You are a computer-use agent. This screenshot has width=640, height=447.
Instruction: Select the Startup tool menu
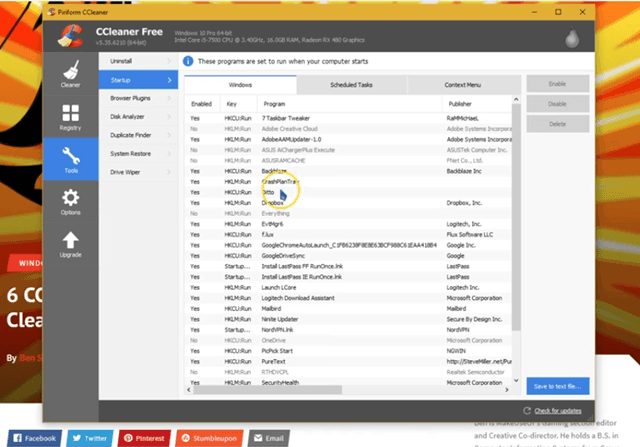138,80
